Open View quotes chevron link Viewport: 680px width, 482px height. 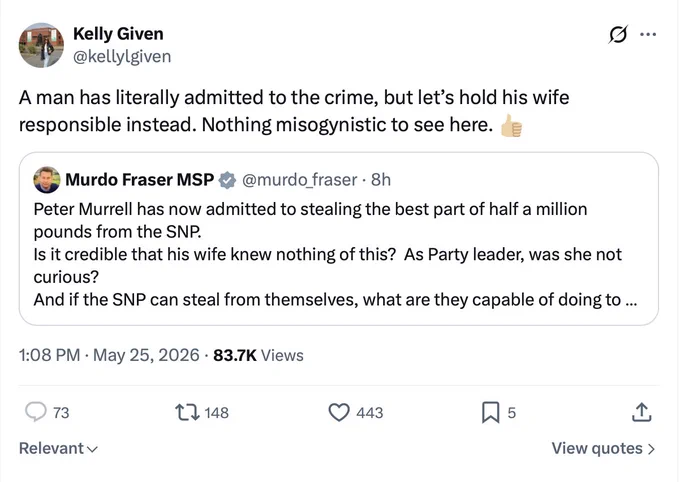point(603,448)
